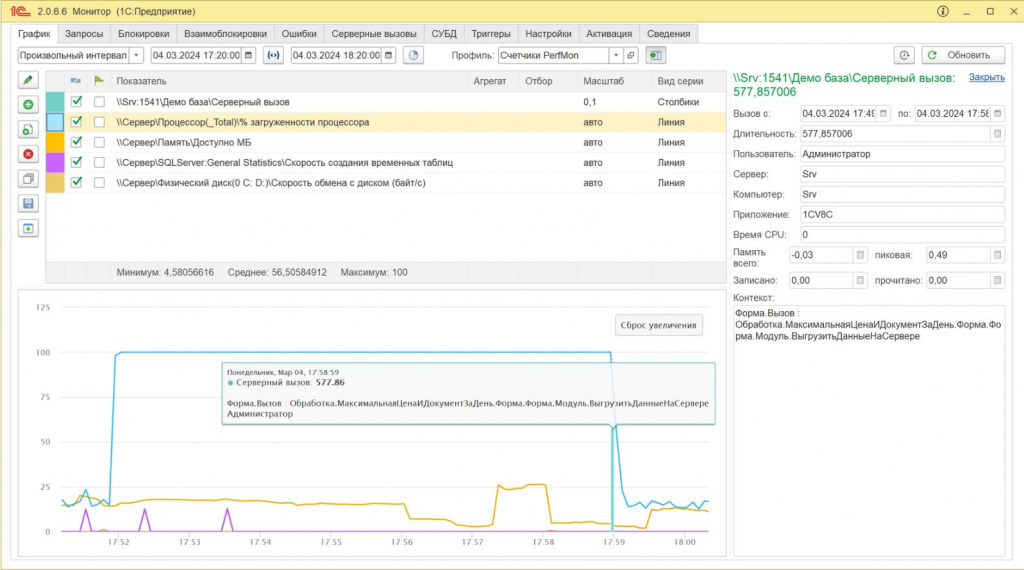Switch to the СУБД tab
Image resolution: width=1024 pixels, height=570 pixels.
tap(444, 34)
